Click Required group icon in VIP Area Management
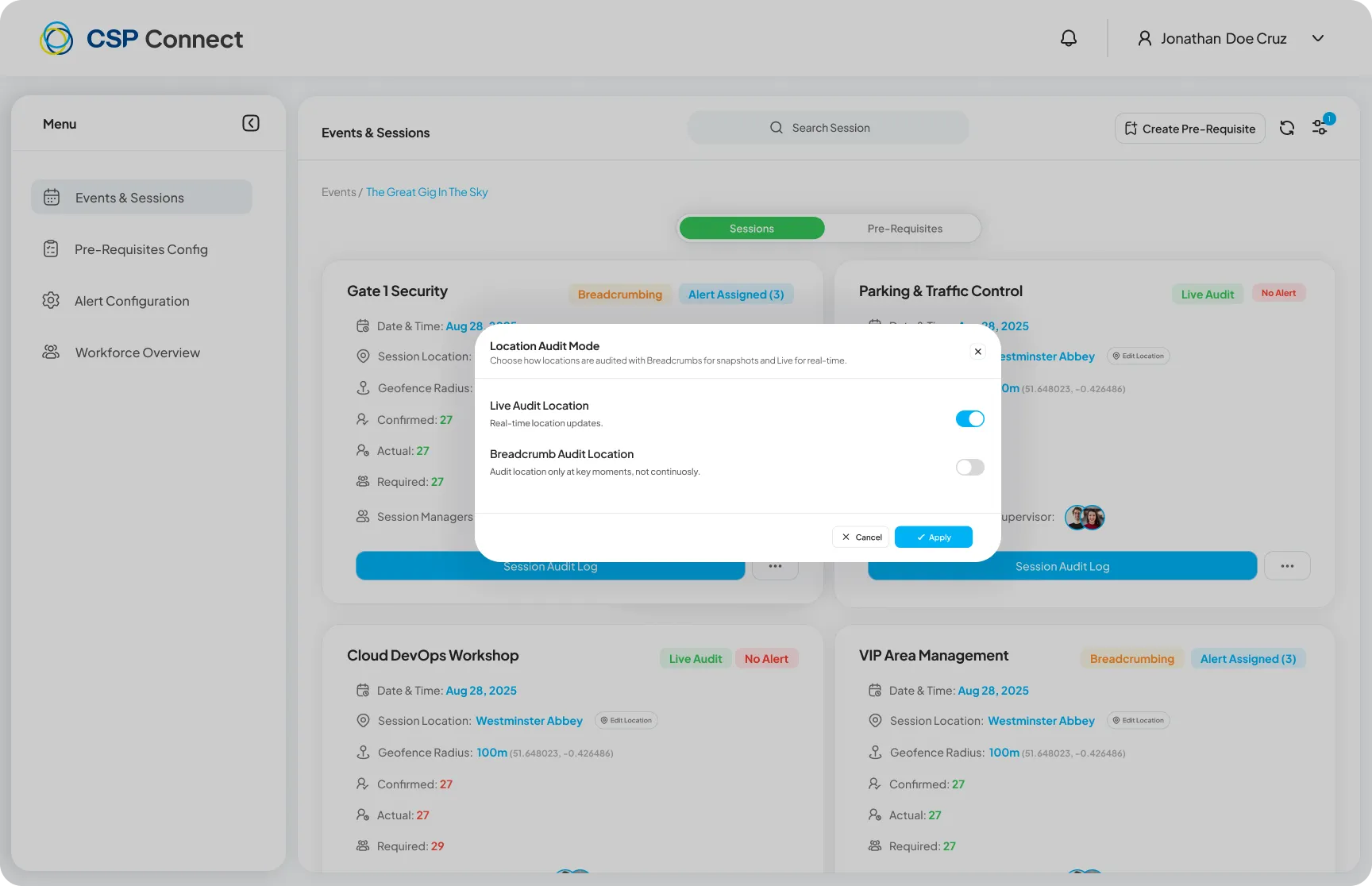This screenshot has width=1372, height=886. tap(875, 846)
